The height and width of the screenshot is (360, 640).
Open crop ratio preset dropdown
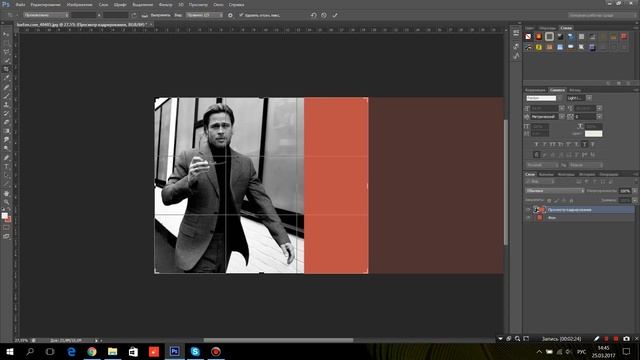[46, 15]
